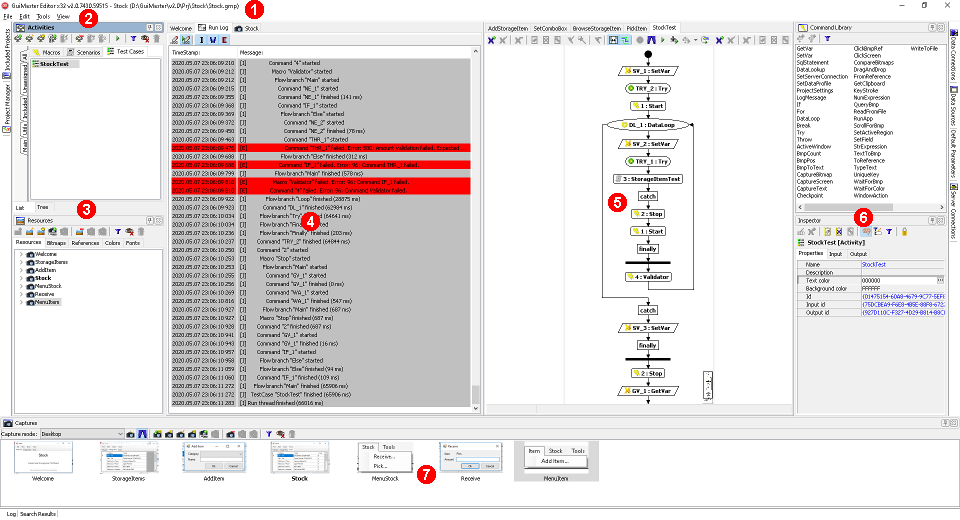Open the Tools menu
The image size is (960, 520).
click(43, 17)
